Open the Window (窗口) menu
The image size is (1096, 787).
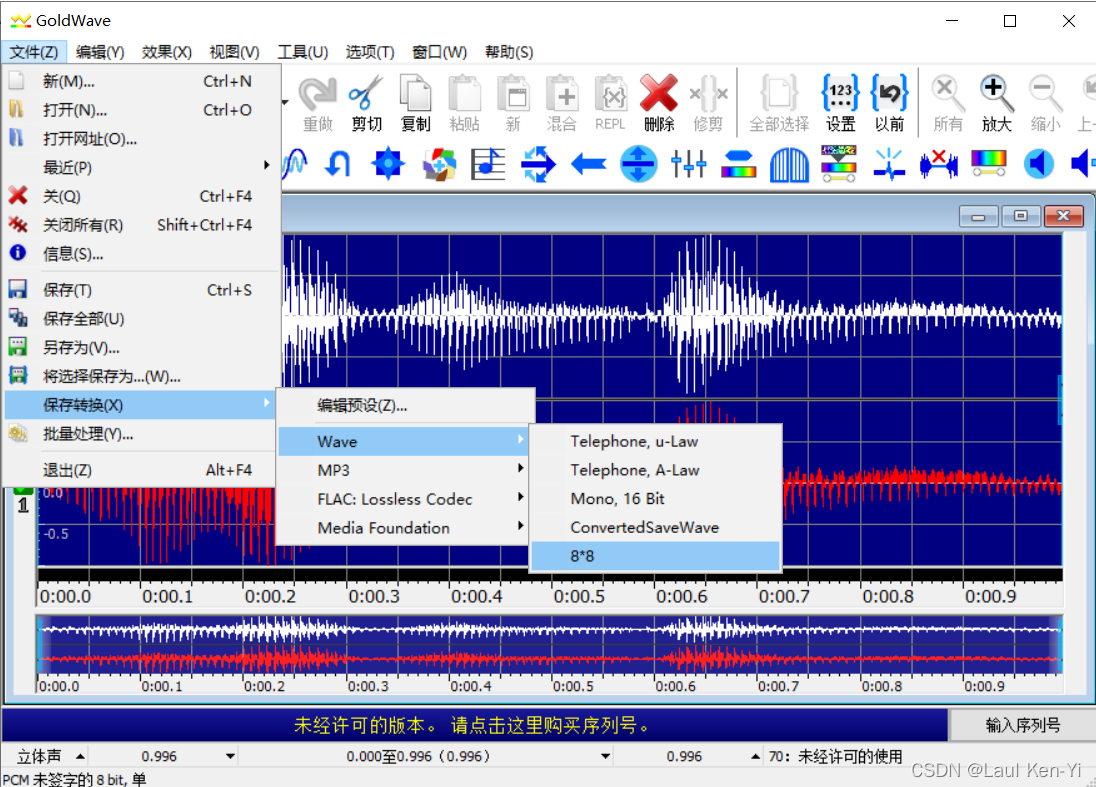[439, 52]
